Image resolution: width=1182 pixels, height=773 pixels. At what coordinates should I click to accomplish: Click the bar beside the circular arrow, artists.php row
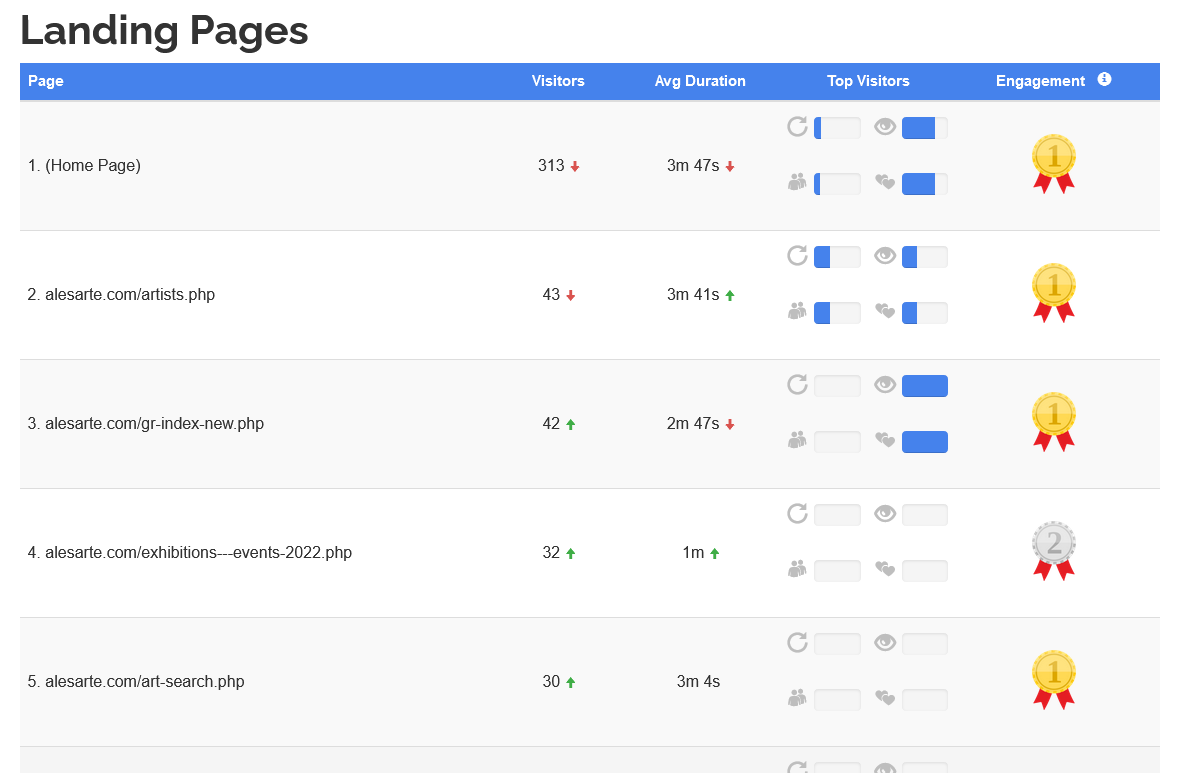click(x=838, y=257)
